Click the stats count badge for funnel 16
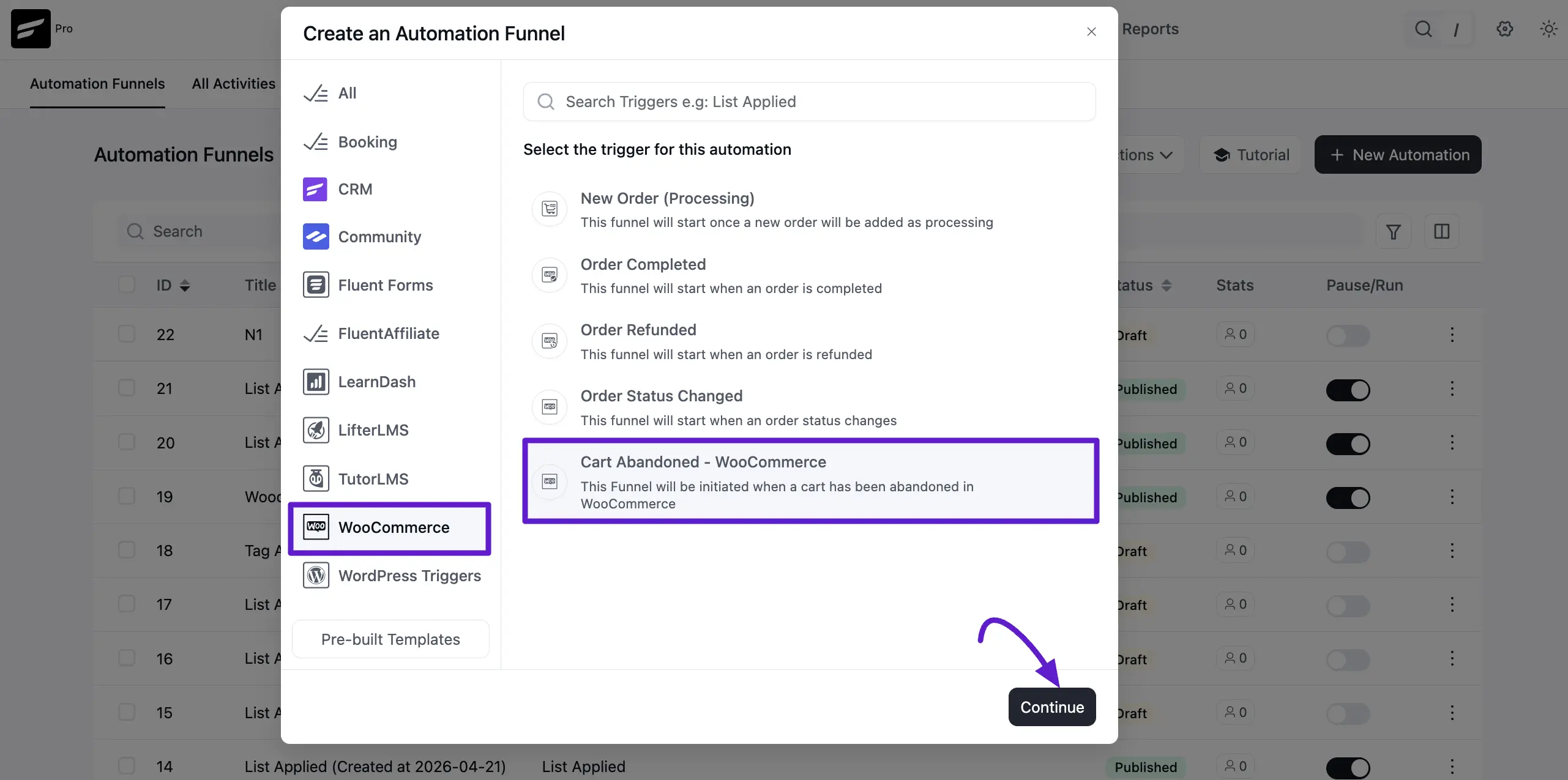Viewport: 1568px width, 780px height. (x=1235, y=658)
